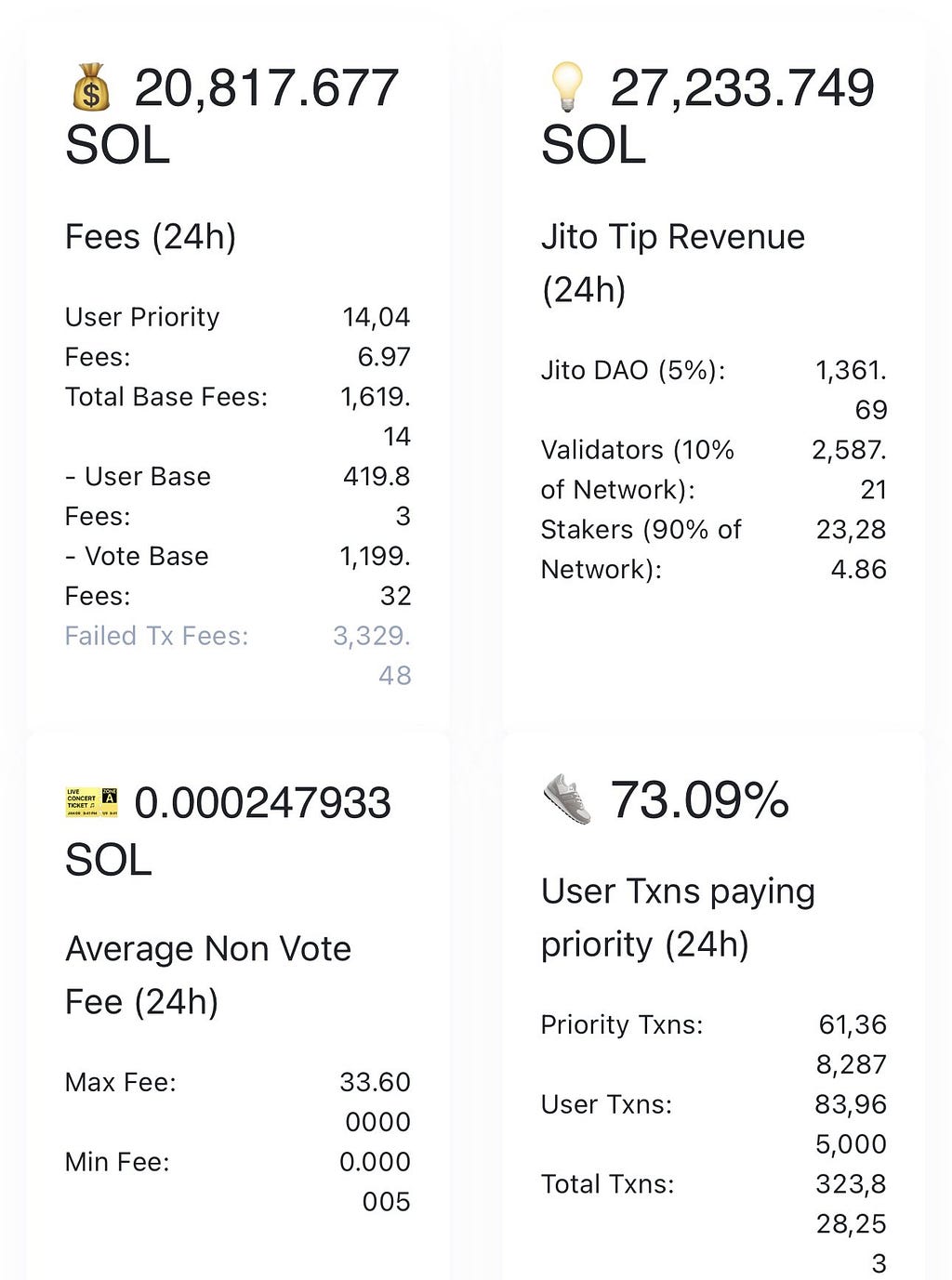Click Validators (10% of Network) label

coord(638,469)
